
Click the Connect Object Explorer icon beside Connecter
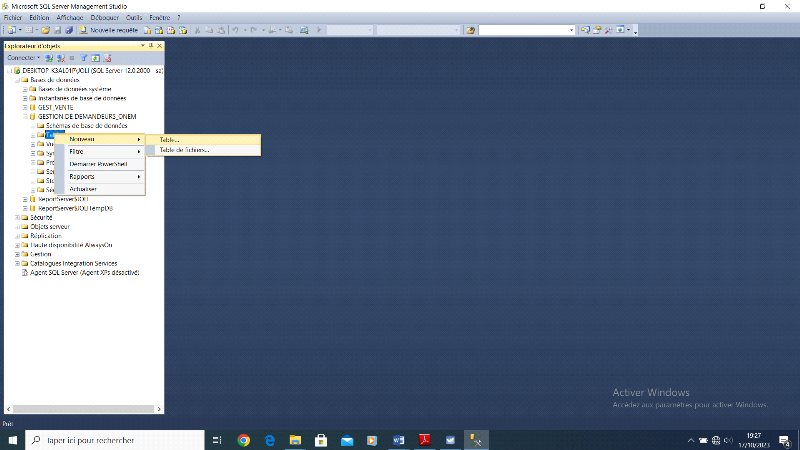pyautogui.click(x=49, y=58)
